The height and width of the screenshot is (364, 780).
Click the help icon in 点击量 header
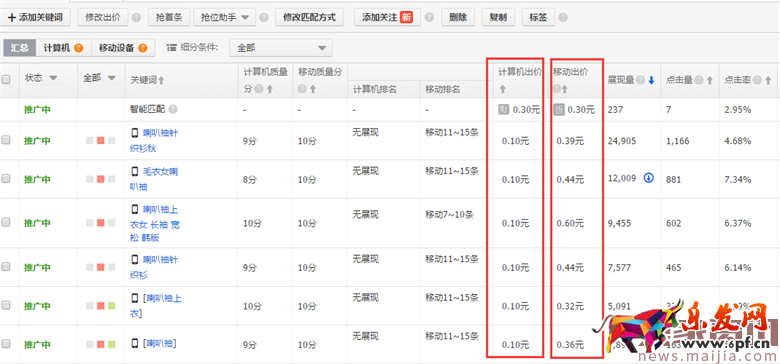click(699, 80)
